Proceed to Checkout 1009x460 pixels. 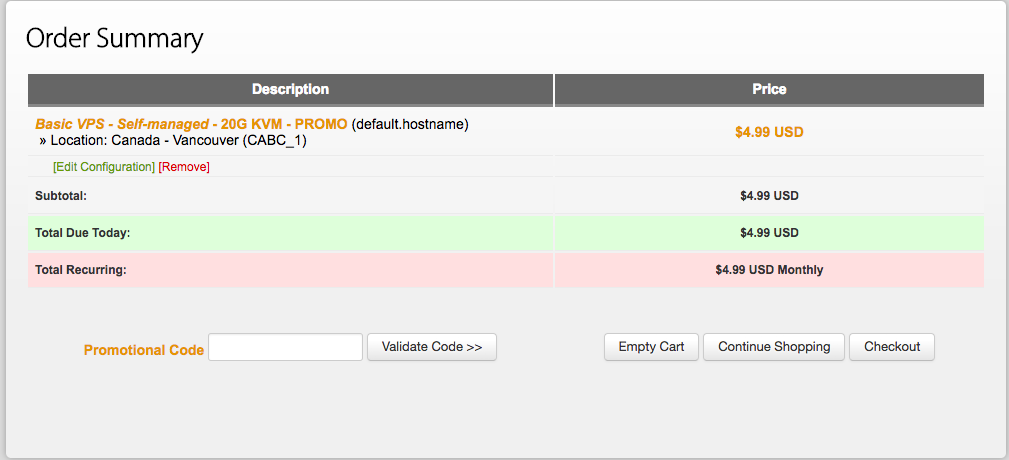coord(892,347)
